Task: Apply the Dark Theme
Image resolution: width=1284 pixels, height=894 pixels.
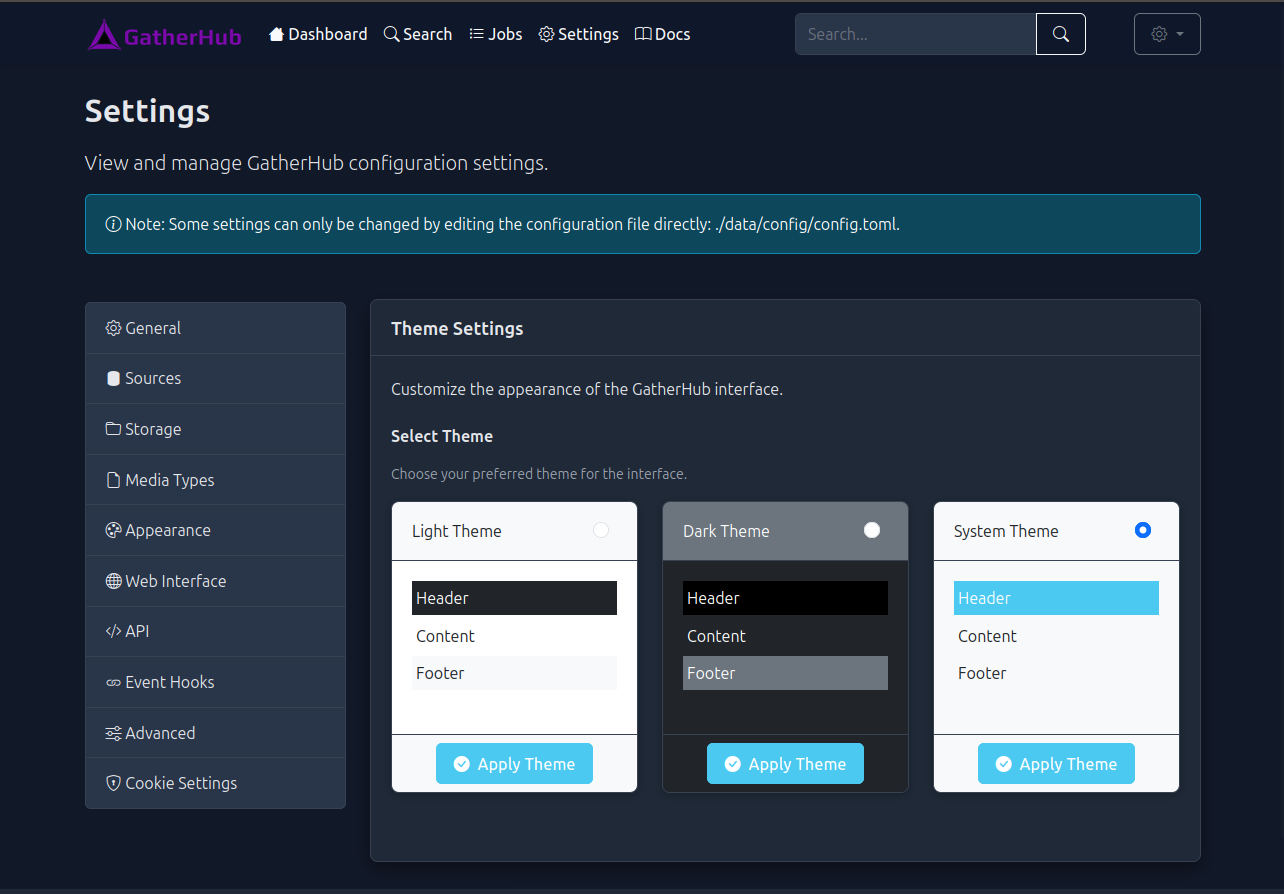Action: tap(785, 763)
